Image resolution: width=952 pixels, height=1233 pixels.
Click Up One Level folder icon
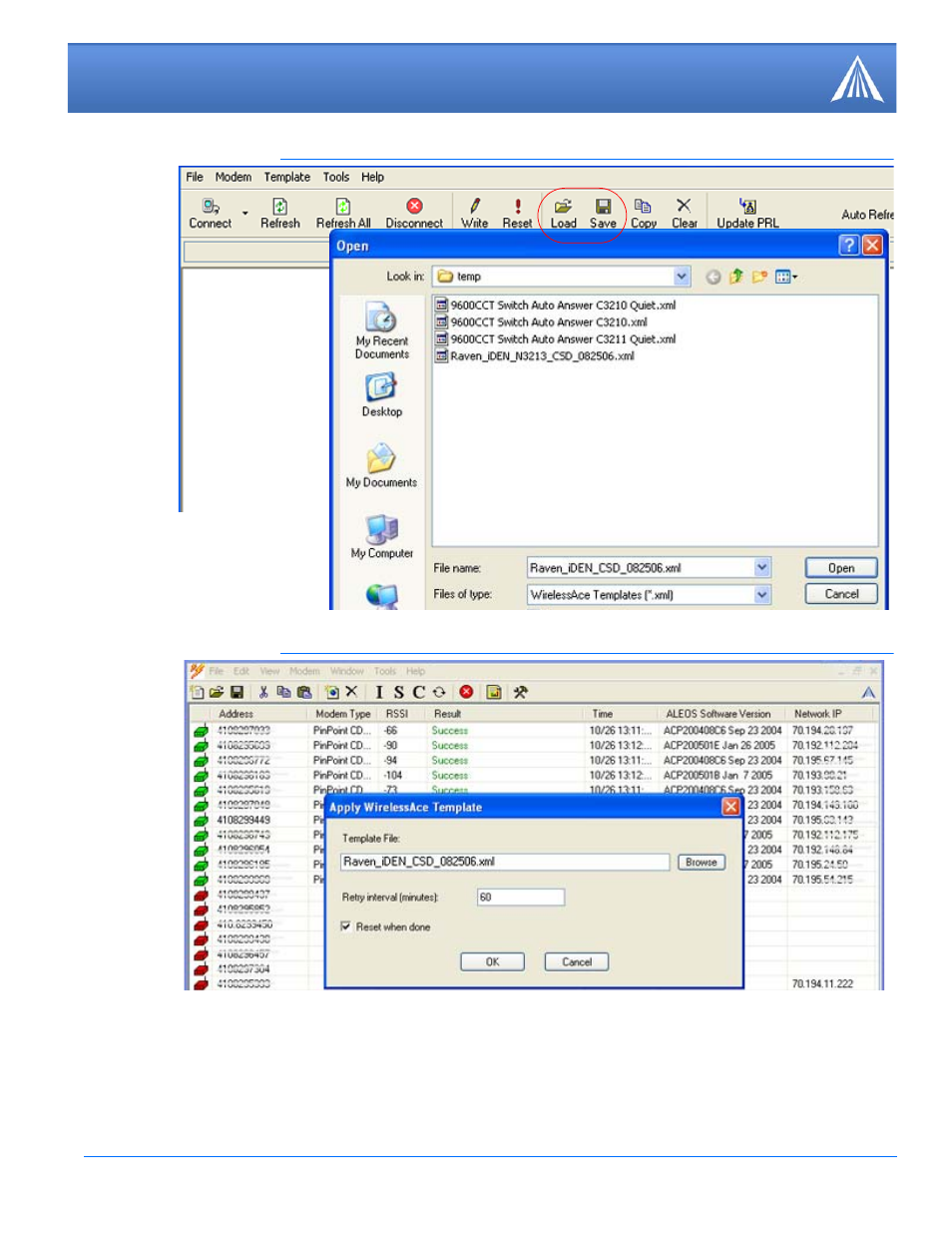tap(736, 277)
